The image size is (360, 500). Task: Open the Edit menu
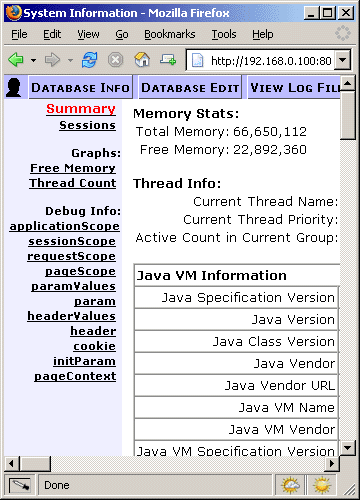pyautogui.click(x=52, y=34)
